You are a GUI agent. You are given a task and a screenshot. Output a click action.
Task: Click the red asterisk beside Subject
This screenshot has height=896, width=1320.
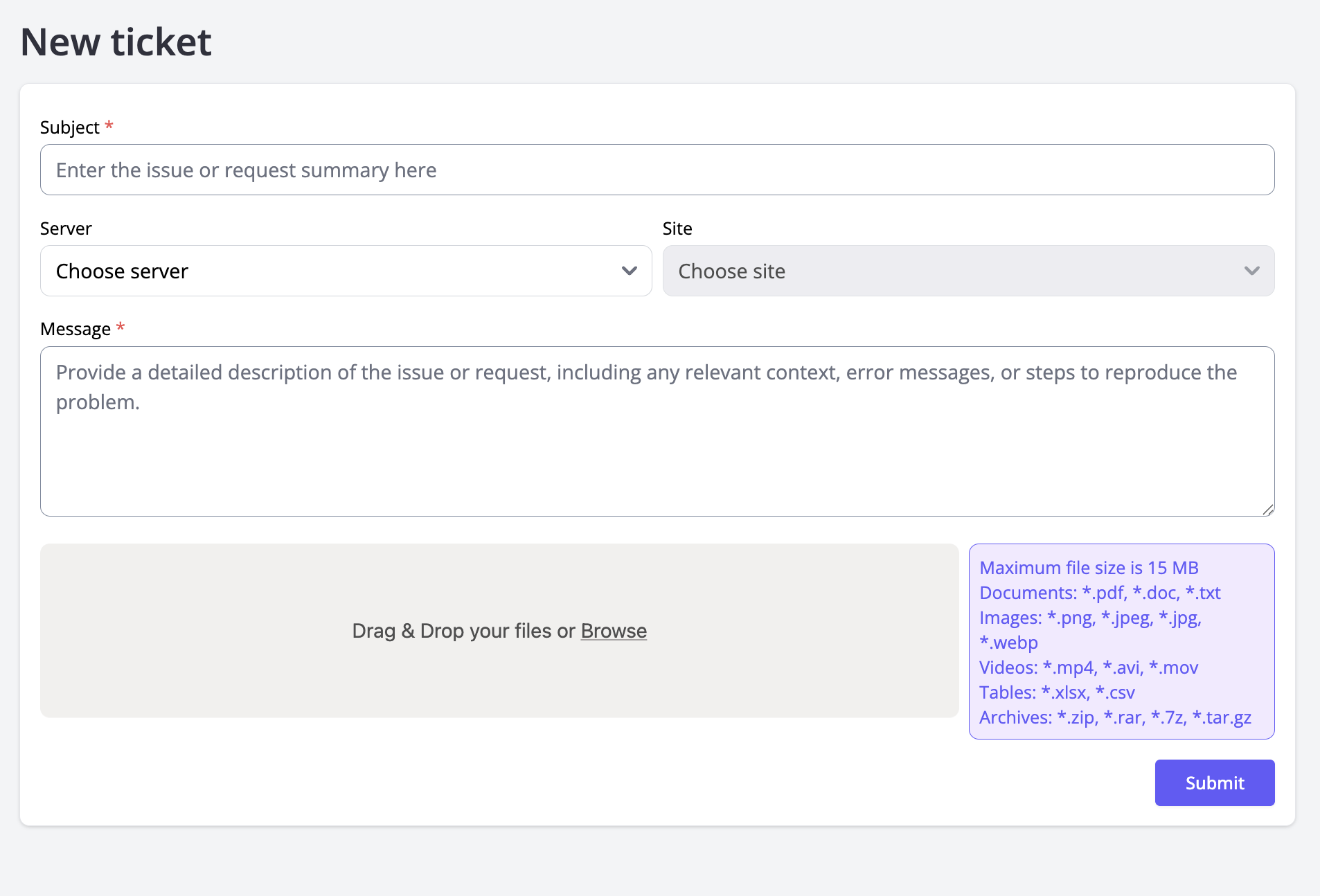(109, 126)
